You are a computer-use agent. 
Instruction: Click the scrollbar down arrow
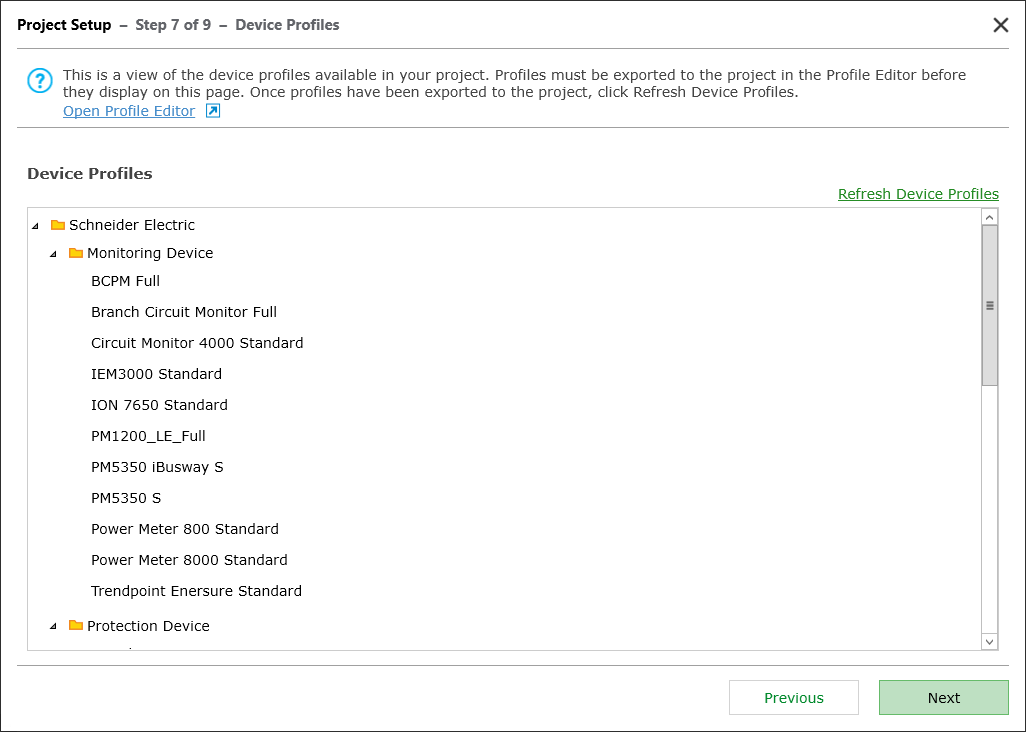pyautogui.click(x=988, y=642)
